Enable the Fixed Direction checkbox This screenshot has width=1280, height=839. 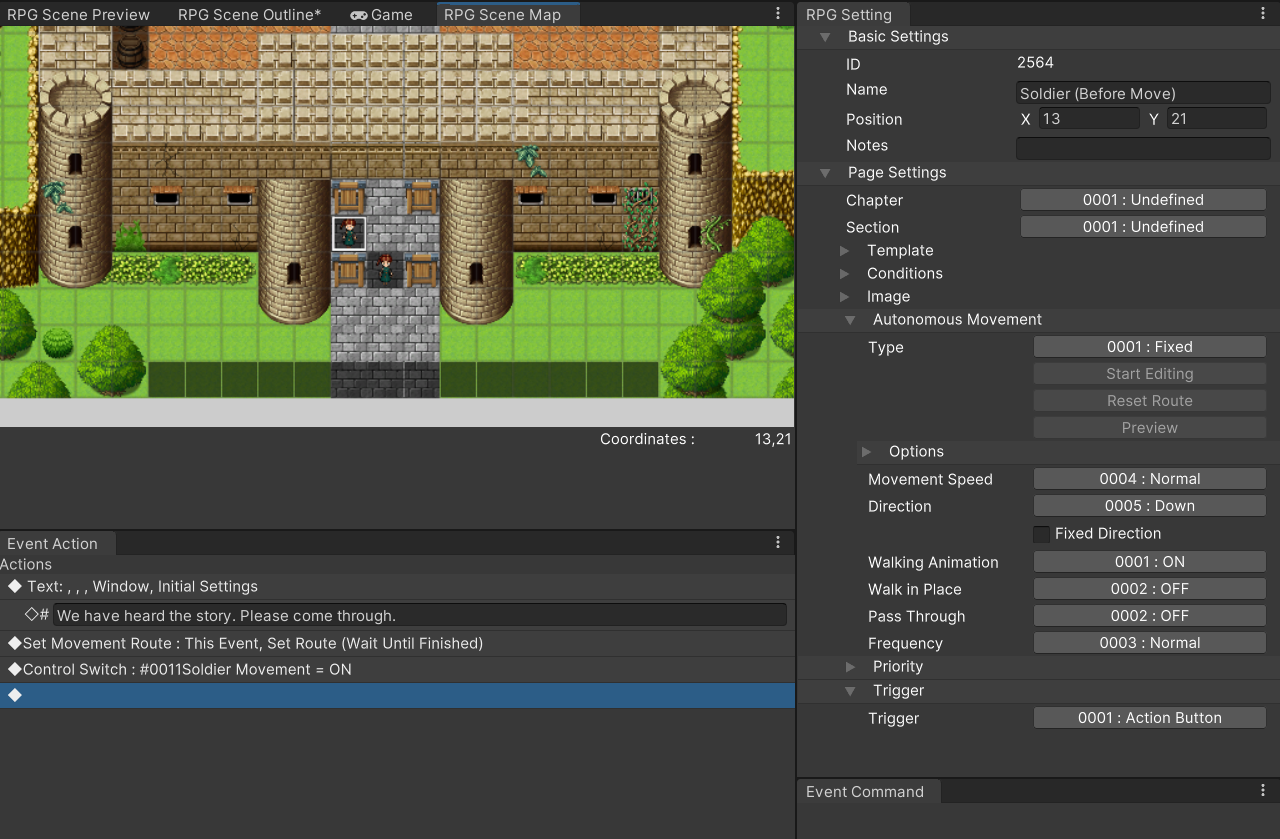[1041, 534]
